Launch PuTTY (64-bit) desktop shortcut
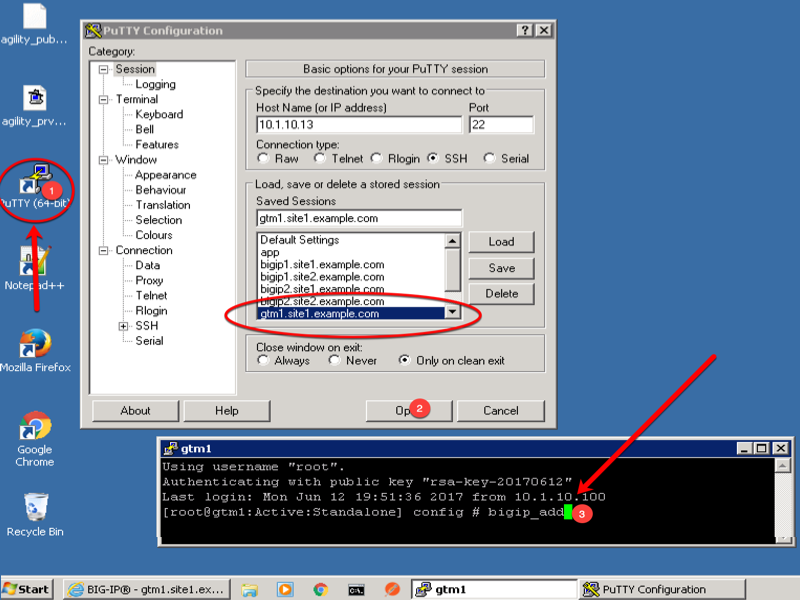 point(35,187)
